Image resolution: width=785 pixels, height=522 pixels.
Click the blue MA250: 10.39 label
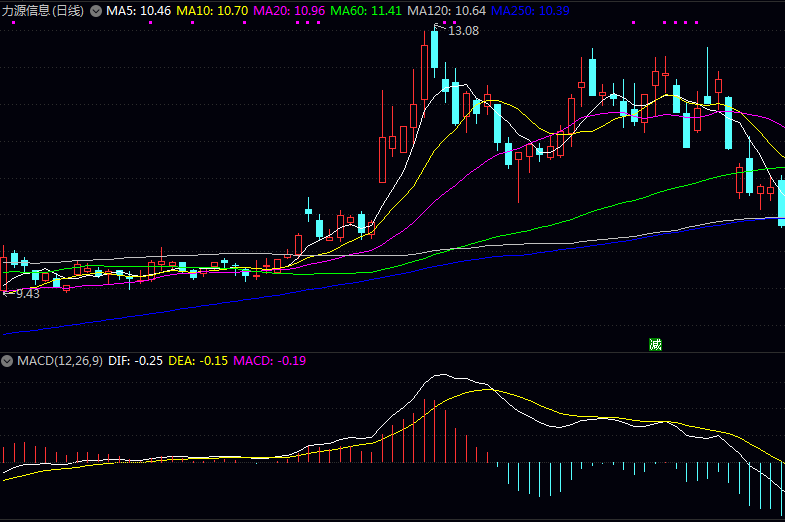tap(530, 11)
